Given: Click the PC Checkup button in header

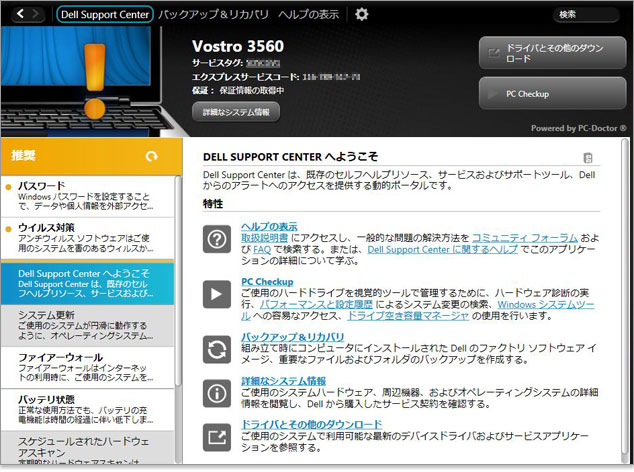Looking at the screenshot, I should [x=552, y=93].
